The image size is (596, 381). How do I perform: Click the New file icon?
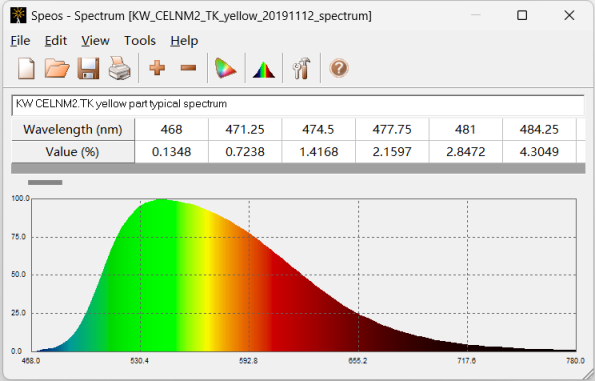pos(26,68)
